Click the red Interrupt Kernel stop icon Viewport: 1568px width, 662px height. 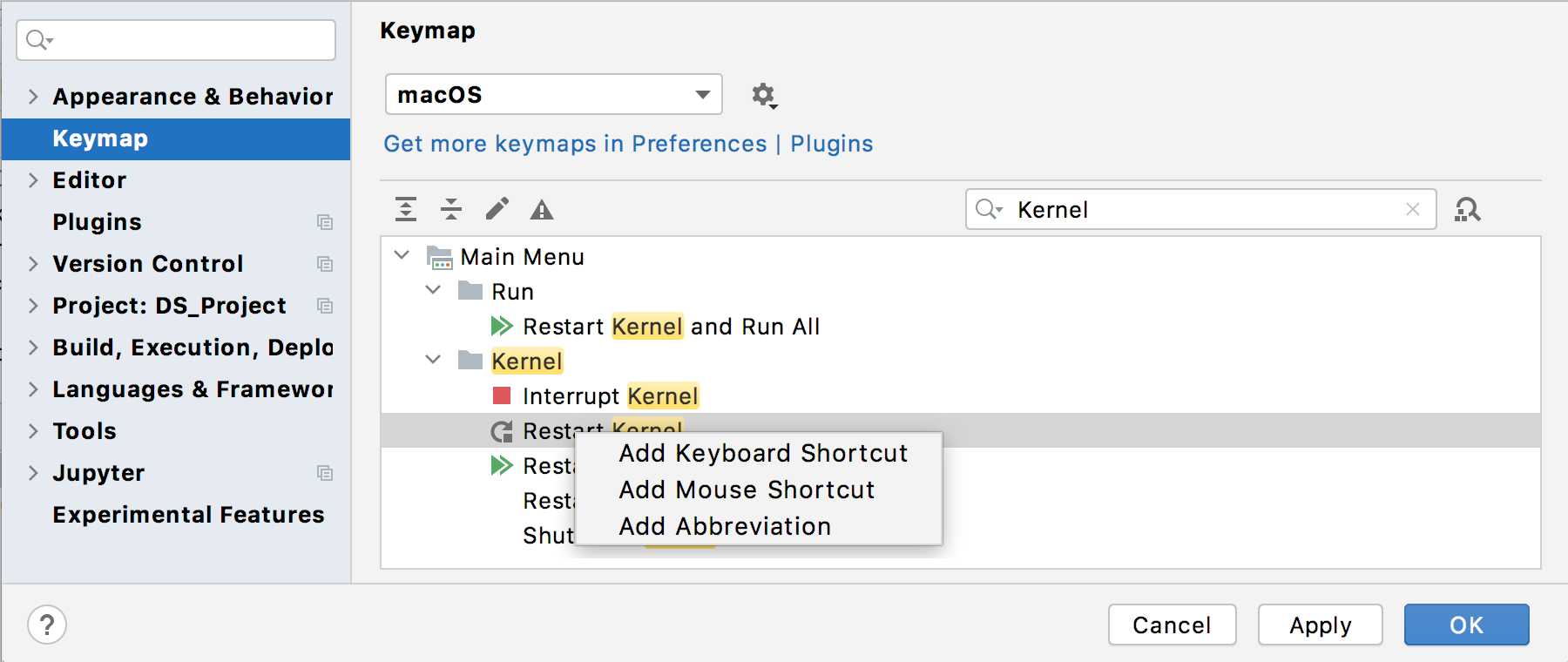pos(502,396)
